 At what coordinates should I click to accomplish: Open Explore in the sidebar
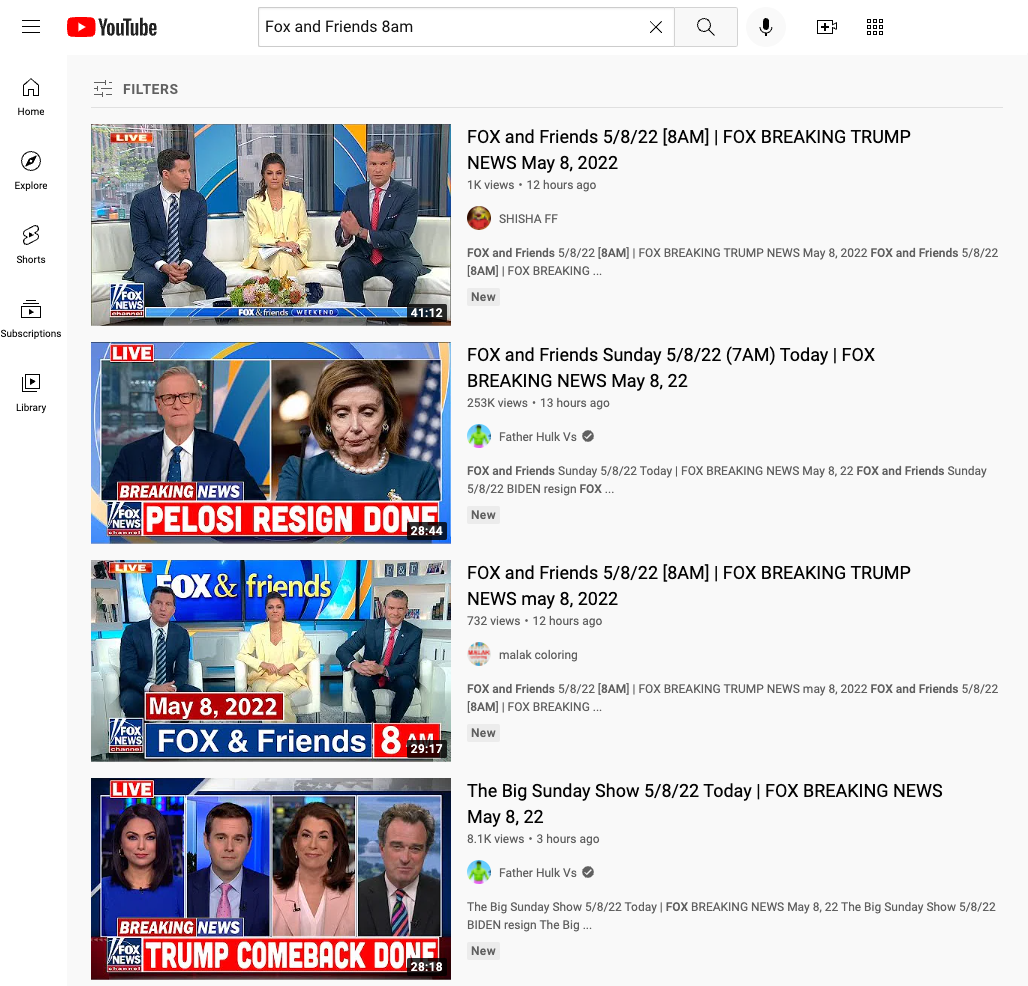tap(31, 171)
